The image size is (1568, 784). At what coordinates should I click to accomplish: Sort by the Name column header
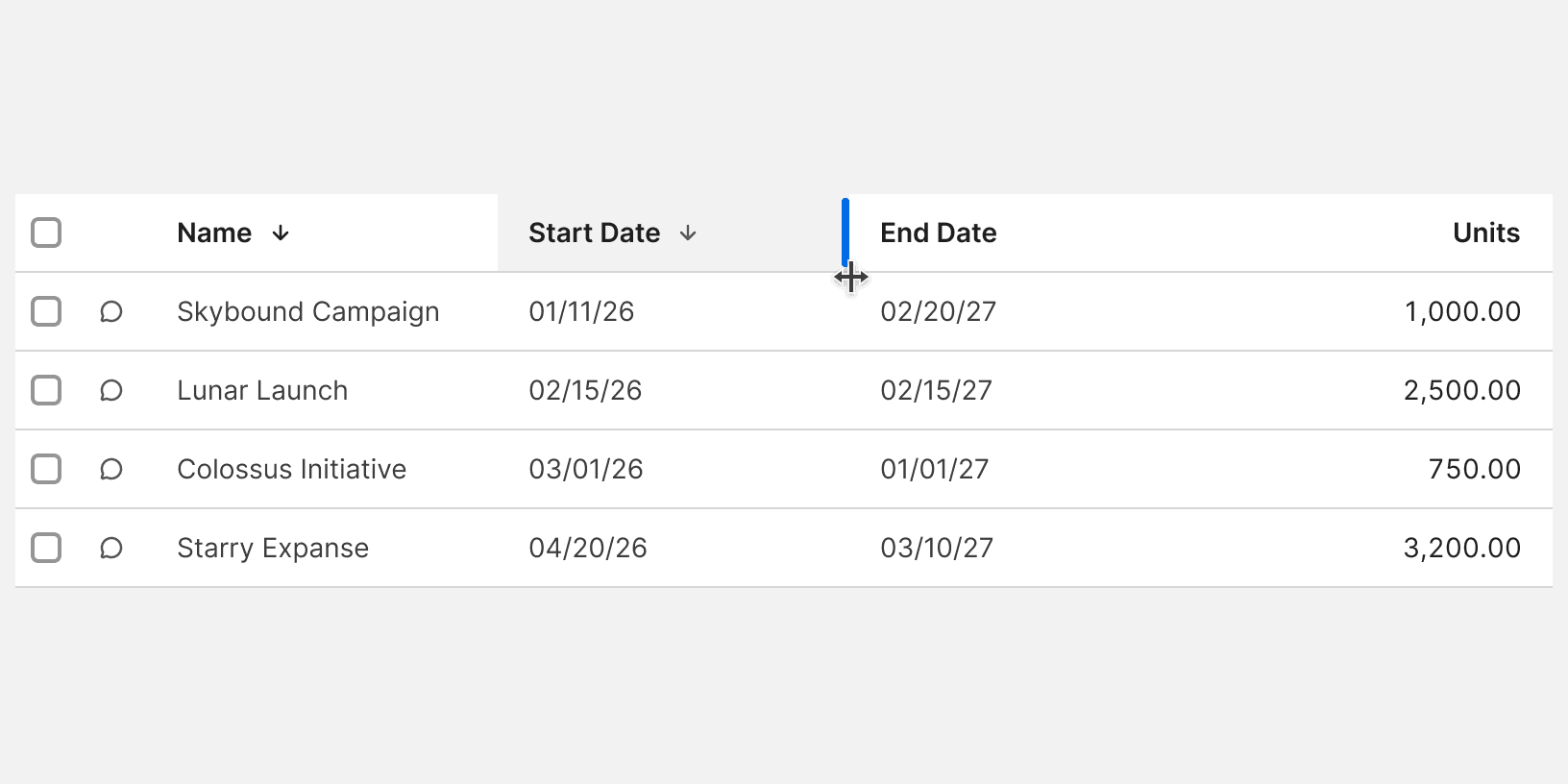(214, 233)
